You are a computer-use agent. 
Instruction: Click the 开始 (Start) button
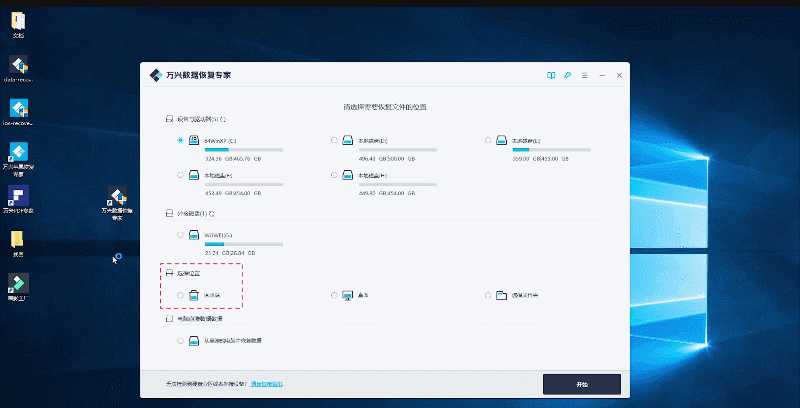point(582,385)
